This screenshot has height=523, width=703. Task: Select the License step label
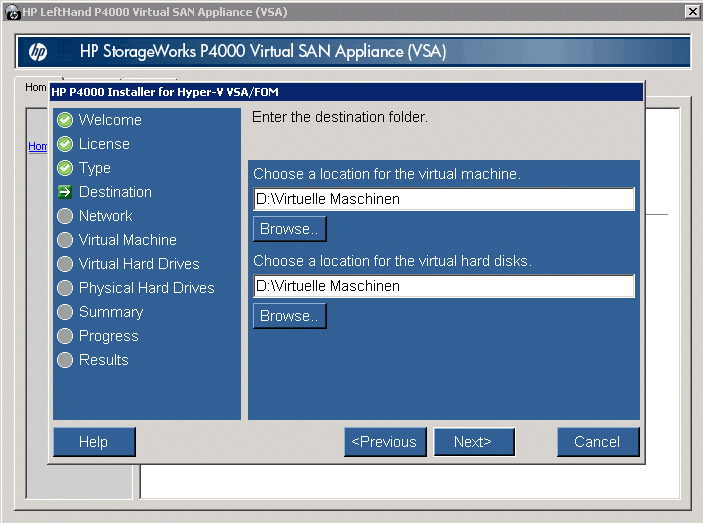(104, 144)
